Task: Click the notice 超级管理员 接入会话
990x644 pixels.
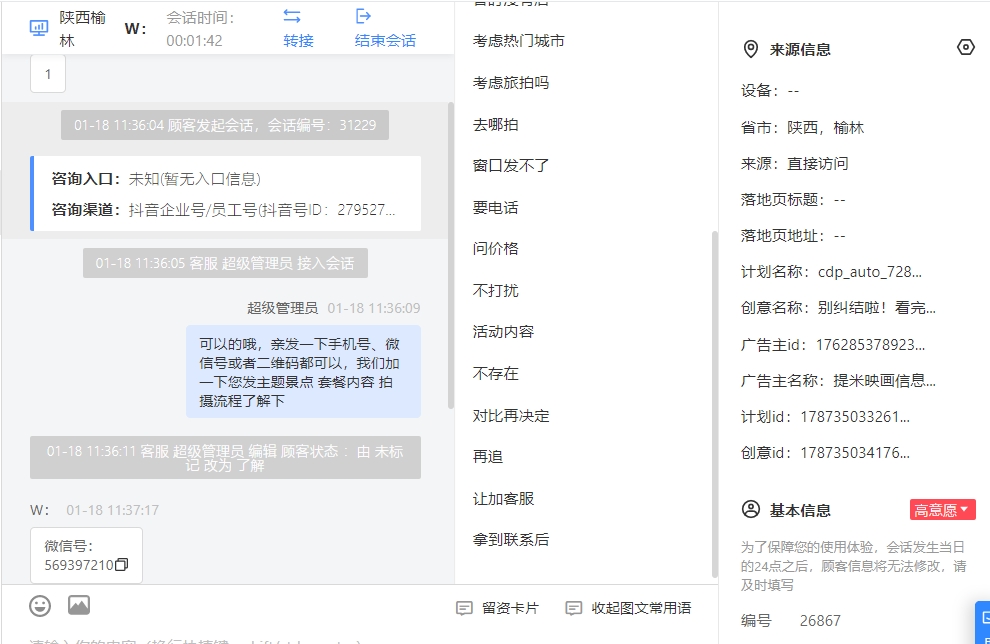Action: click(225, 263)
